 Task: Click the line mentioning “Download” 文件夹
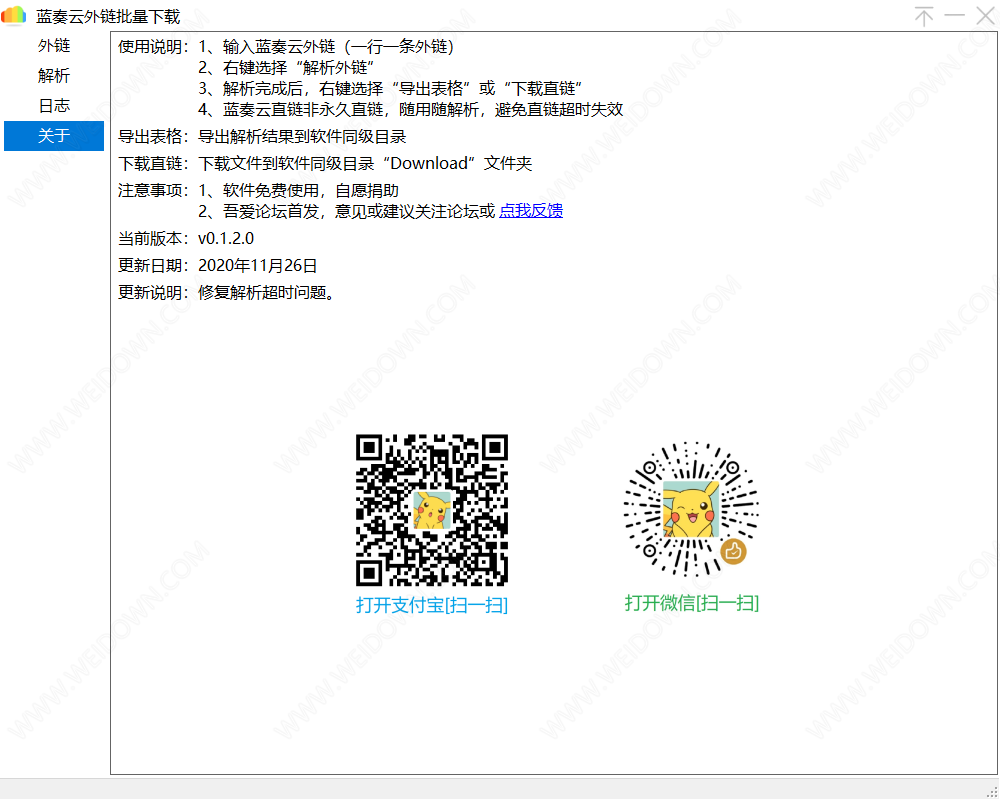point(365,164)
